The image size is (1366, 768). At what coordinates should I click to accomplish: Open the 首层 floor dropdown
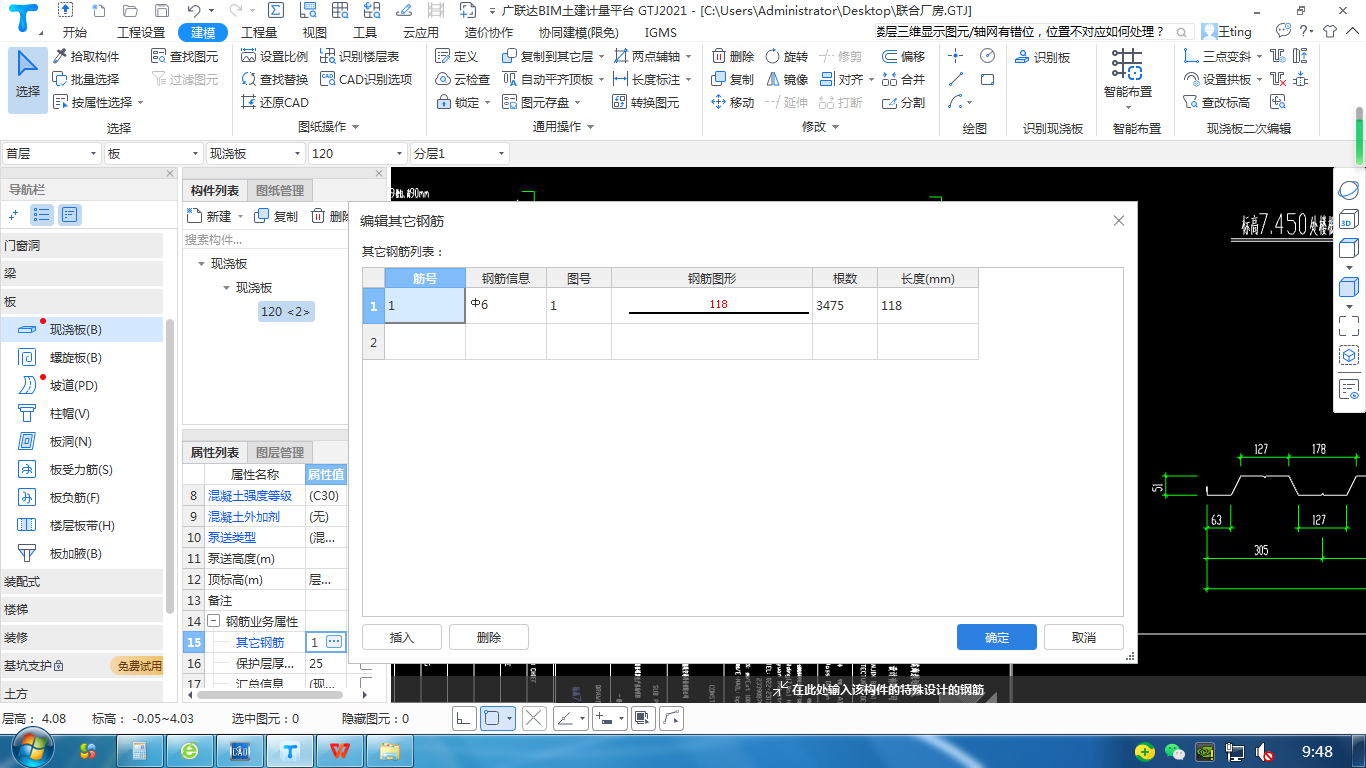(x=50, y=153)
